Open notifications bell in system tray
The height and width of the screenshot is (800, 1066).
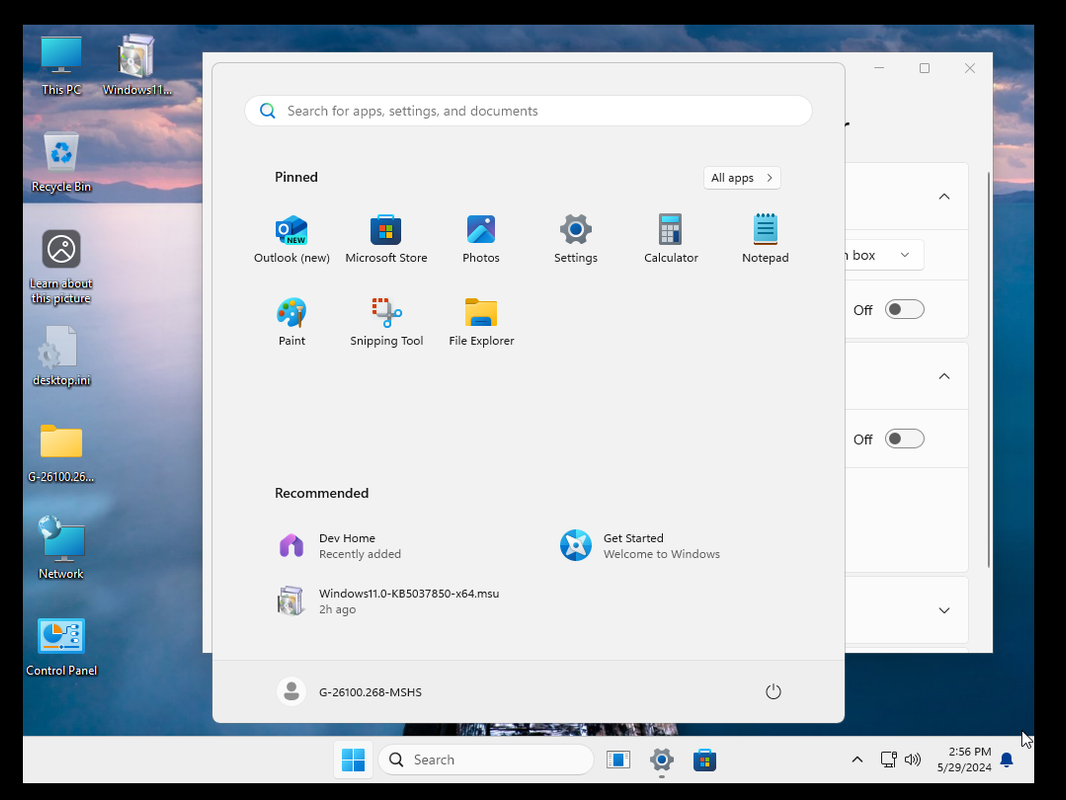coord(1007,760)
